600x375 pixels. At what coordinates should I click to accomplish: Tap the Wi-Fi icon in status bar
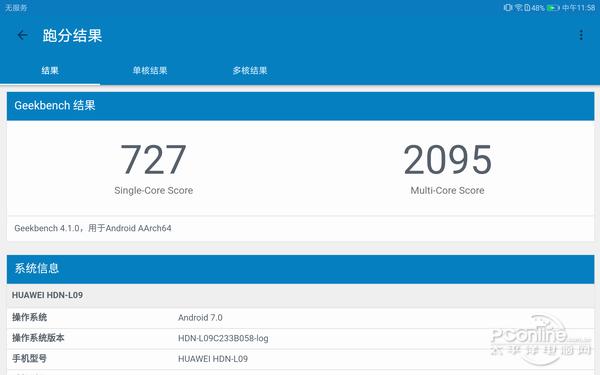point(518,7)
